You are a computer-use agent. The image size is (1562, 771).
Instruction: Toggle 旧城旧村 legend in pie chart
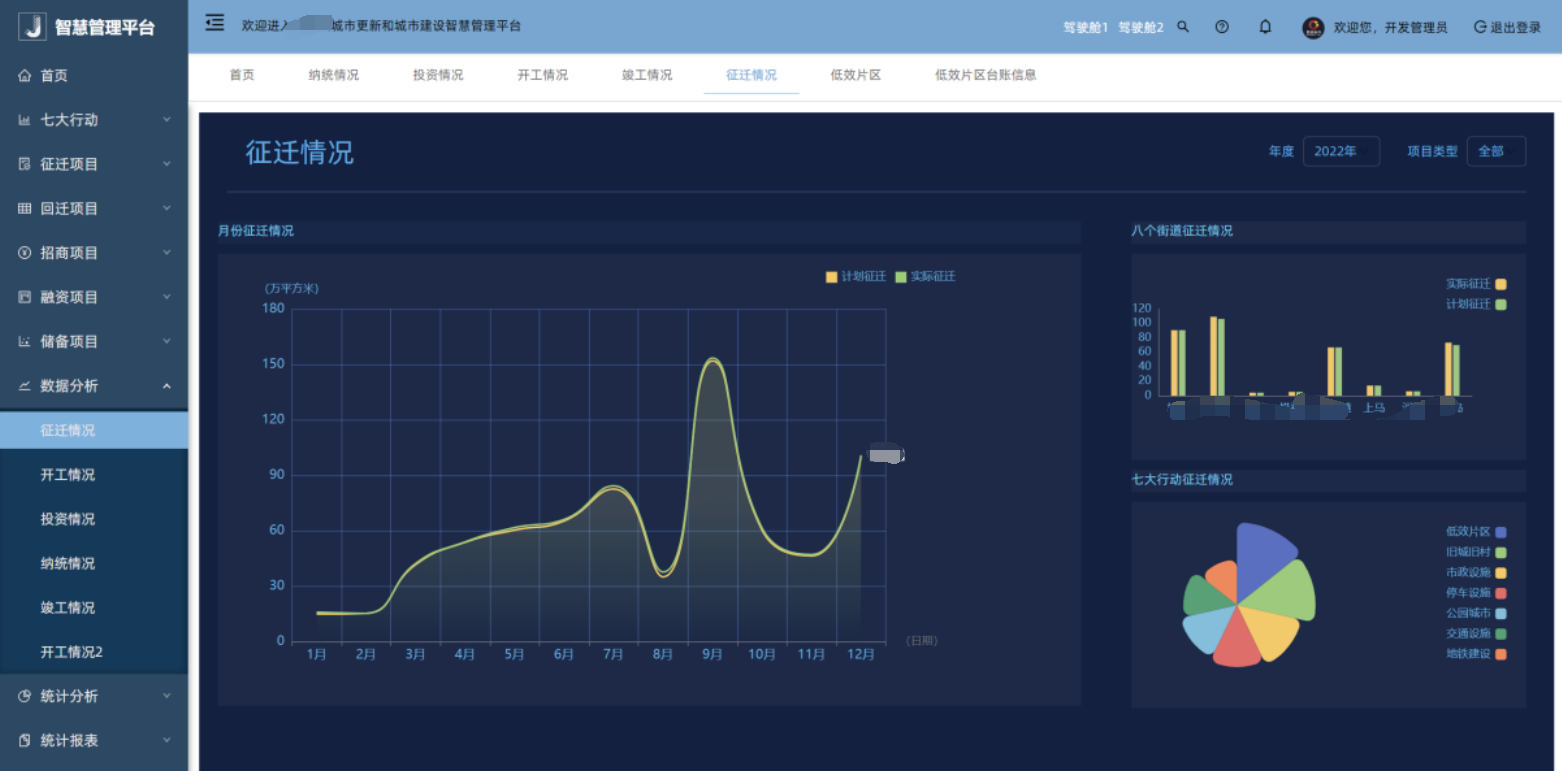coord(1476,552)
